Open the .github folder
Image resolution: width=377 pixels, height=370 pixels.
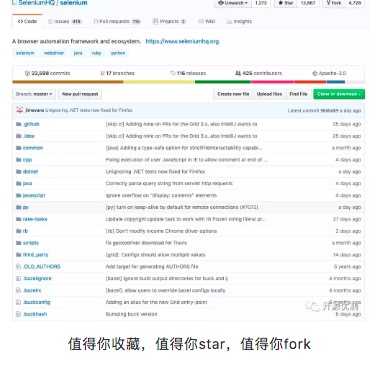(x=31, y=124)
